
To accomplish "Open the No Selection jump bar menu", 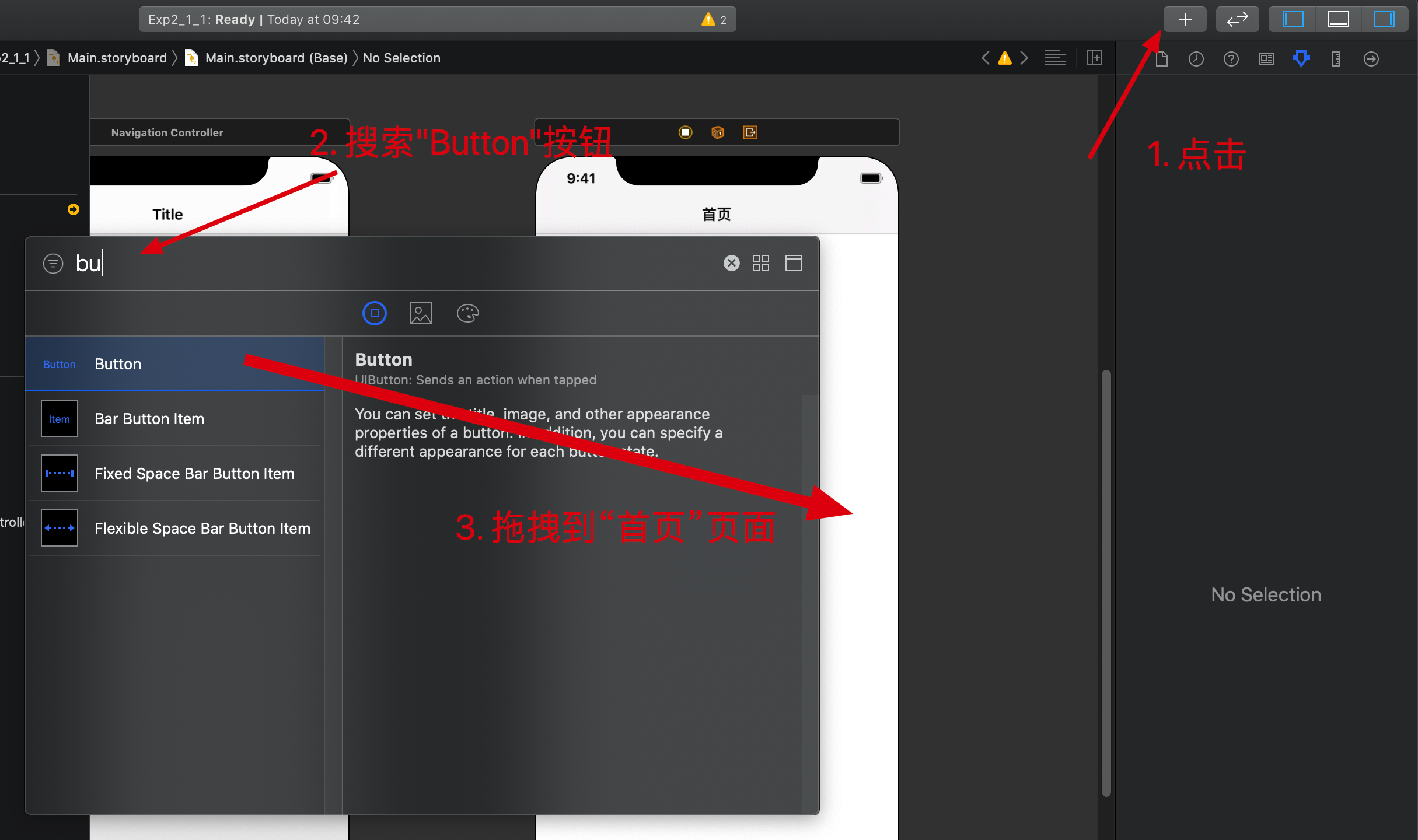I will (x=401, y=58).
